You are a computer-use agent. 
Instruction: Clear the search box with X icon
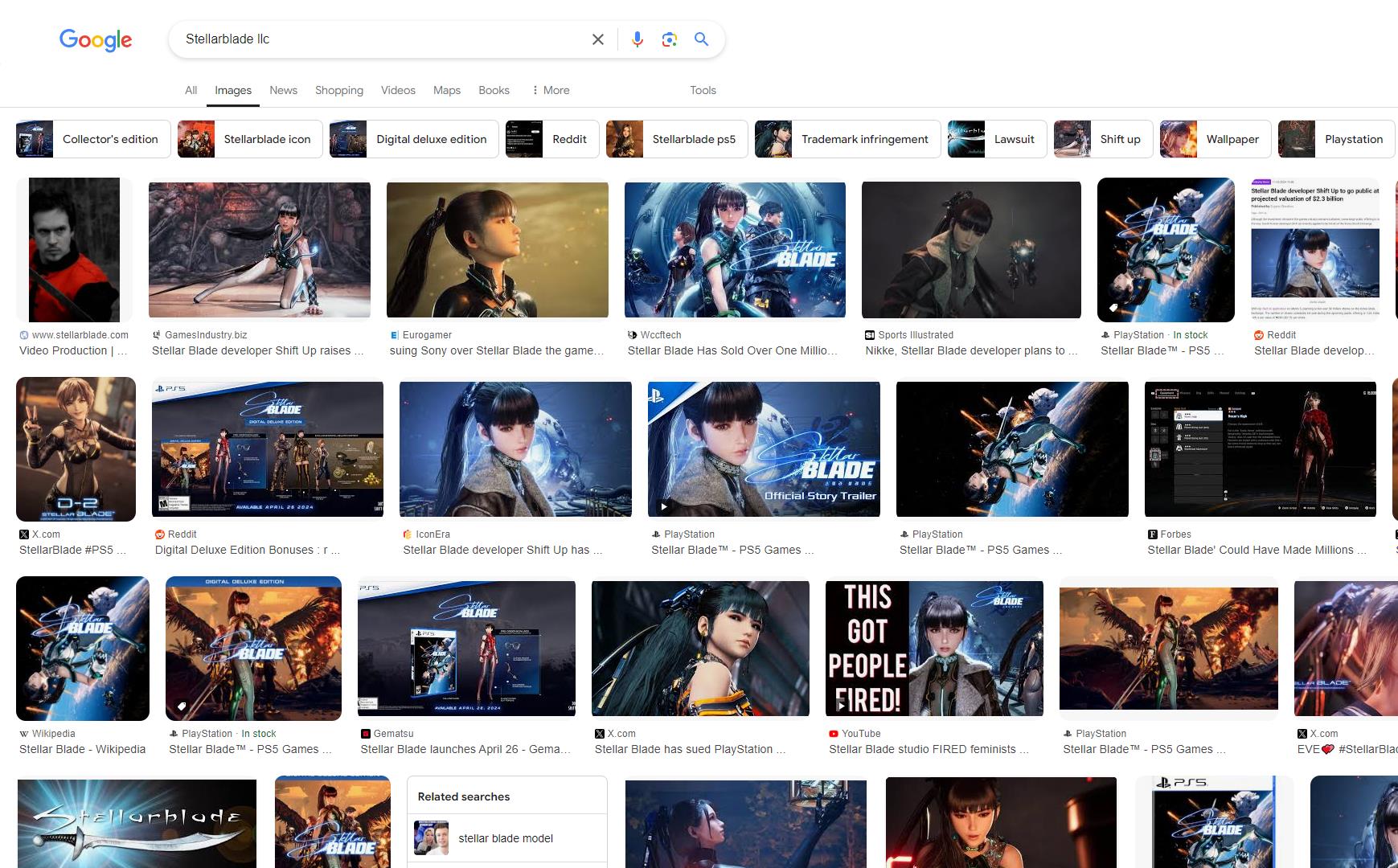(x=597, y=39)
